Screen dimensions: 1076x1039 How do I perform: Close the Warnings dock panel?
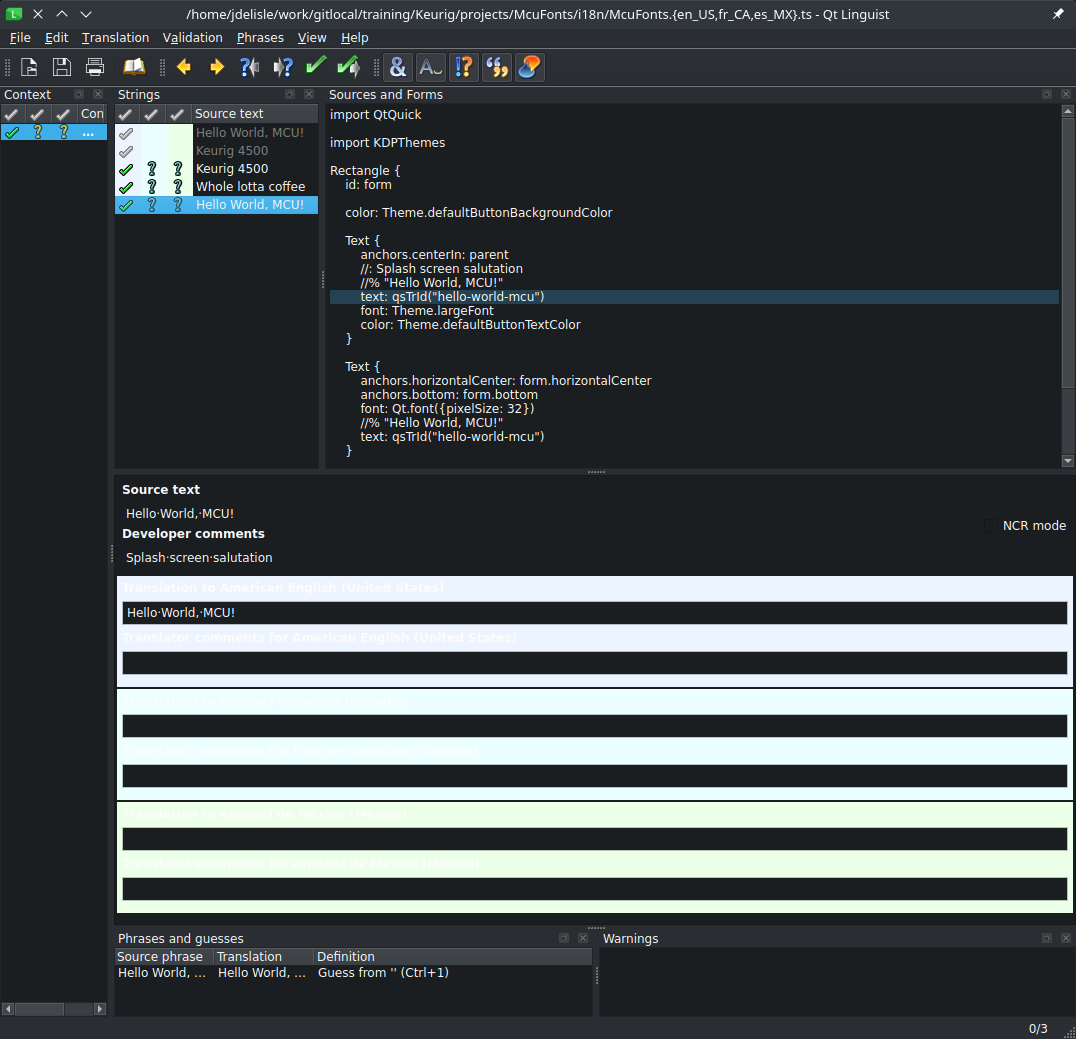tap(1066, 938)
